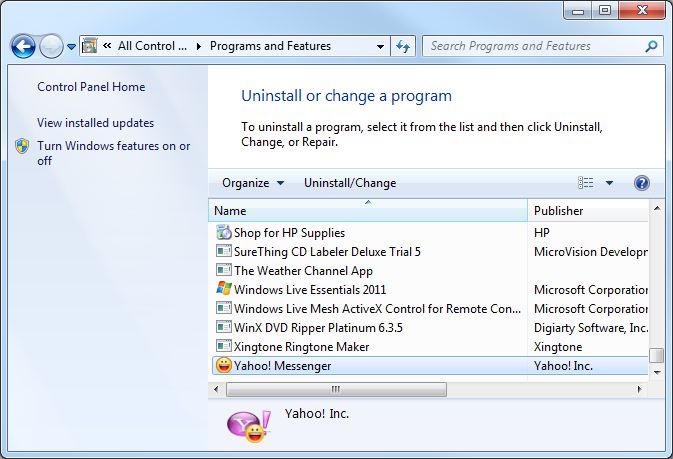Click vertical scrollbar up arrow

point(657,208)
